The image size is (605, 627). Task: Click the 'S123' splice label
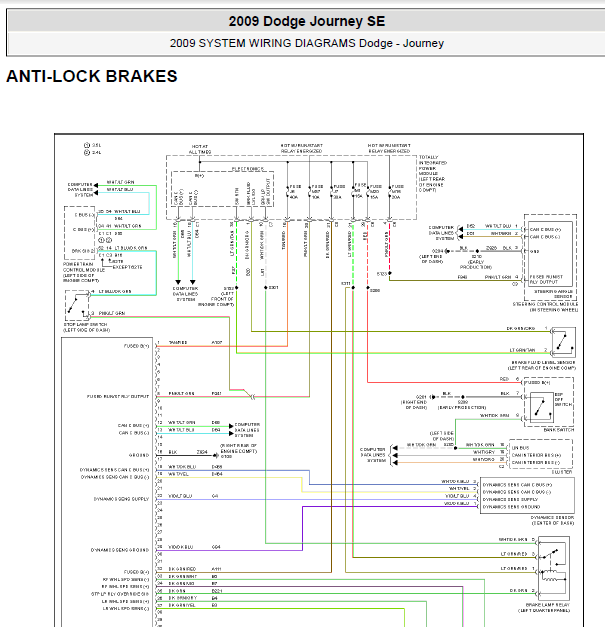pyautogui.click(x=381, y=274)
